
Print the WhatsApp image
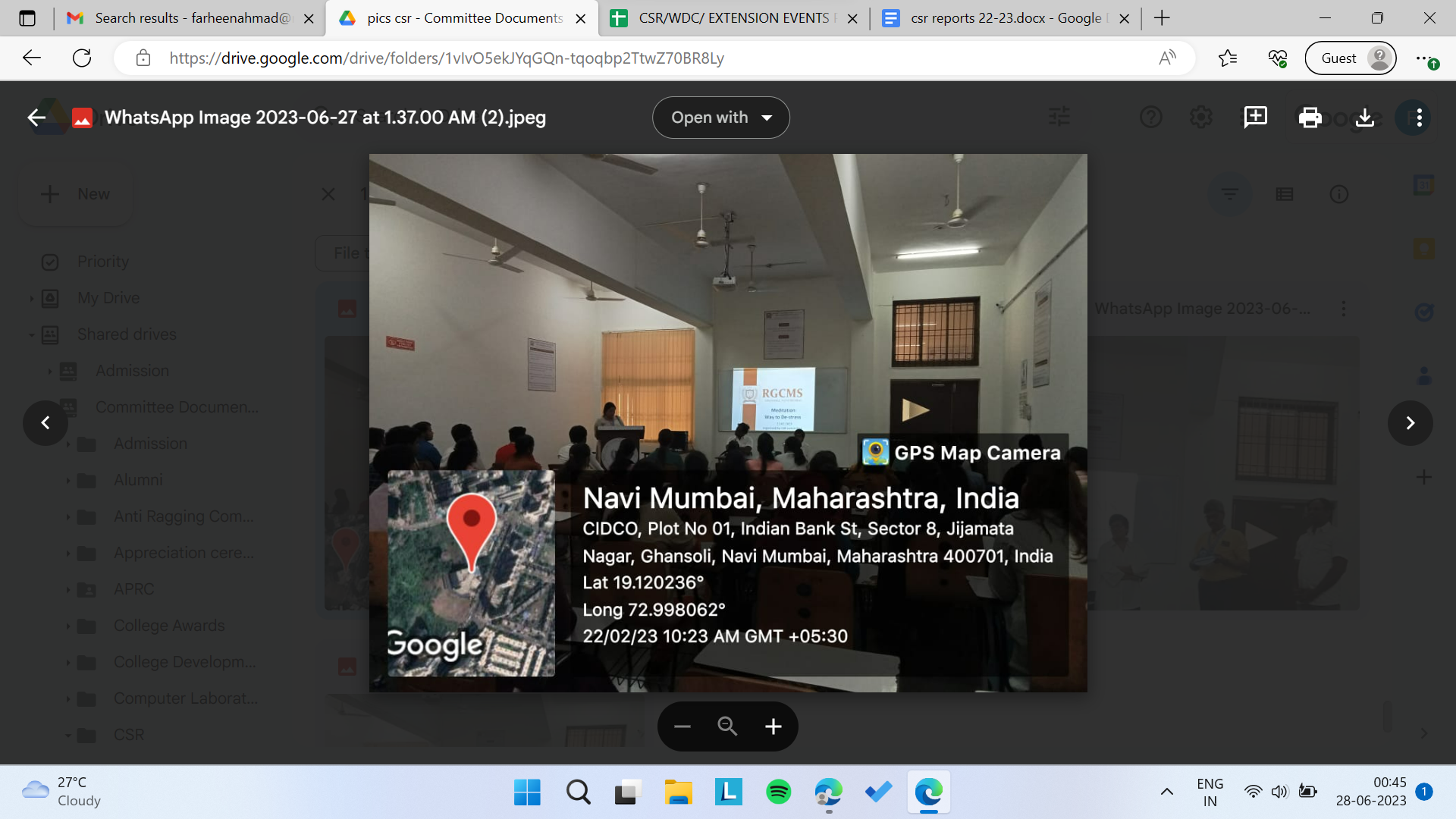coord(1310,118)
